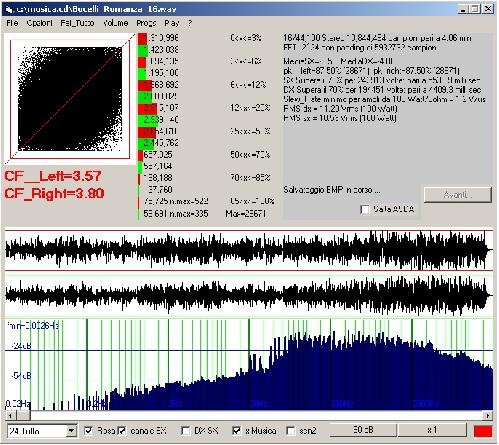Click the x1 zoom button
Image resolution: width=499 pixels, height=445 pixels.
(x=432, y=430)
